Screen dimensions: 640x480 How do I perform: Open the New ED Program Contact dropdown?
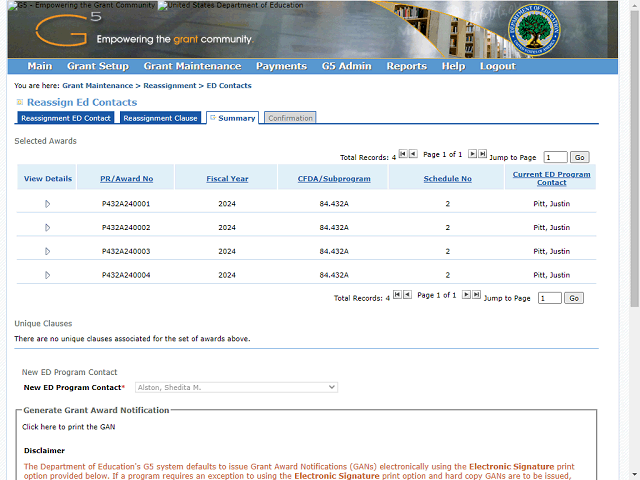(x=236, y=387)
